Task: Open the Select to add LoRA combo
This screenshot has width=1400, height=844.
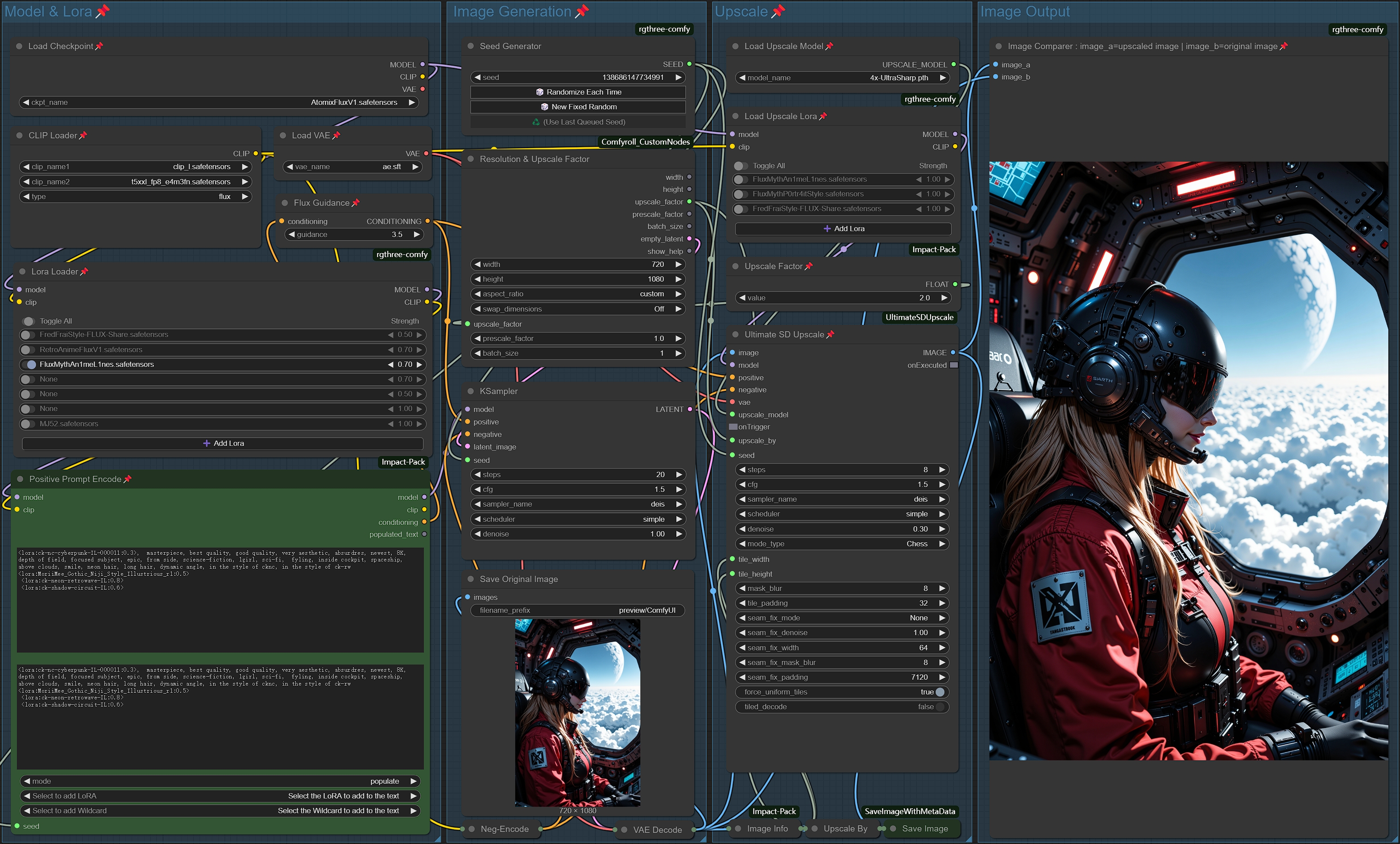Action: (x=220, y=796)
